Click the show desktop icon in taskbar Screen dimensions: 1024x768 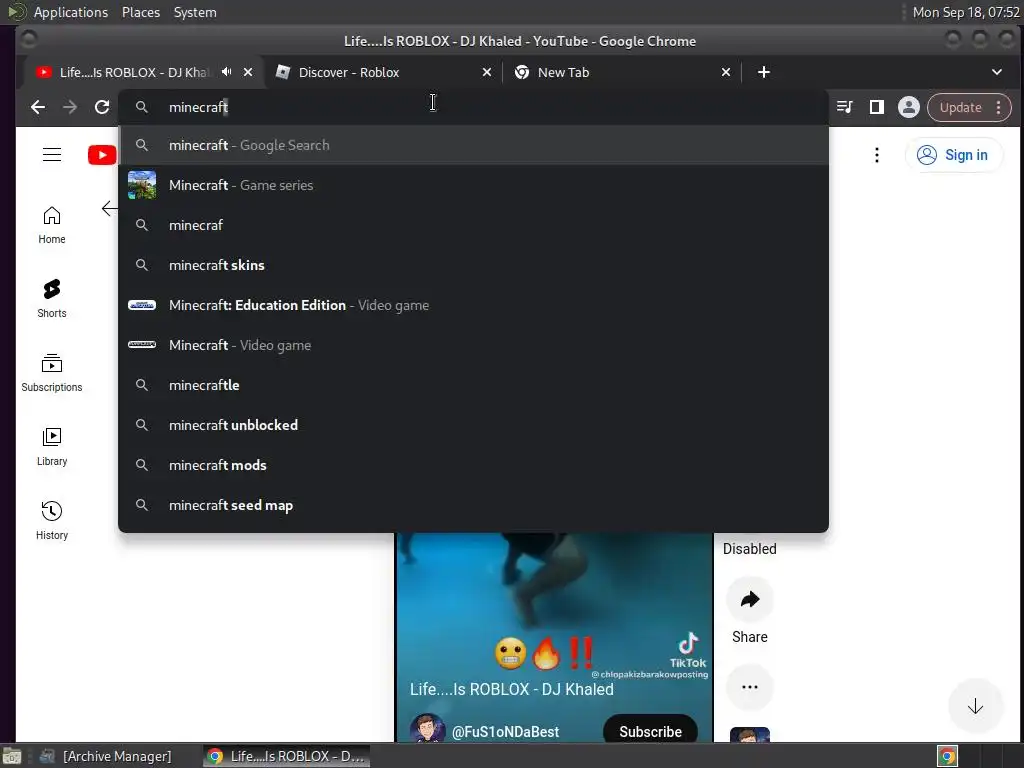[x=12, y=756]
